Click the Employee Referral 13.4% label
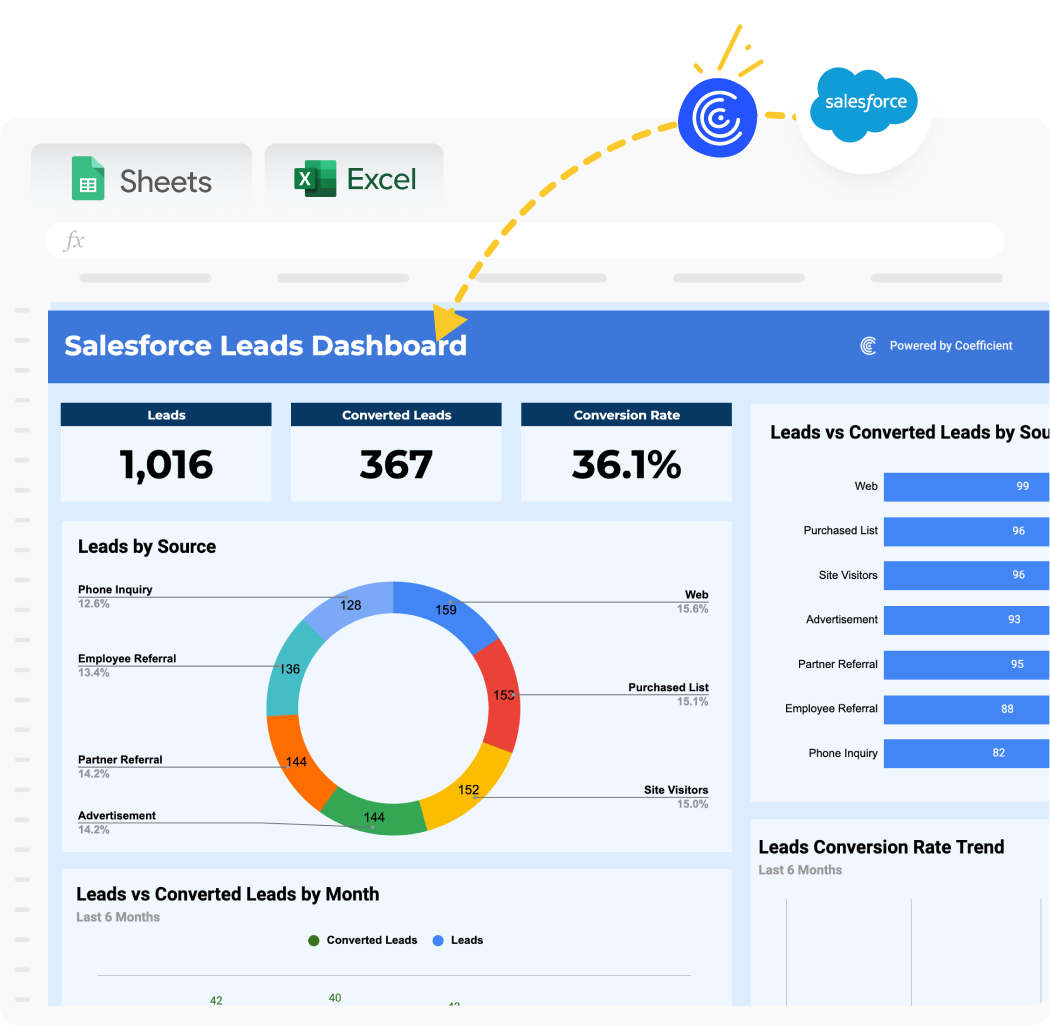This screenshot has width=1050, height=1026. point(127,665)
